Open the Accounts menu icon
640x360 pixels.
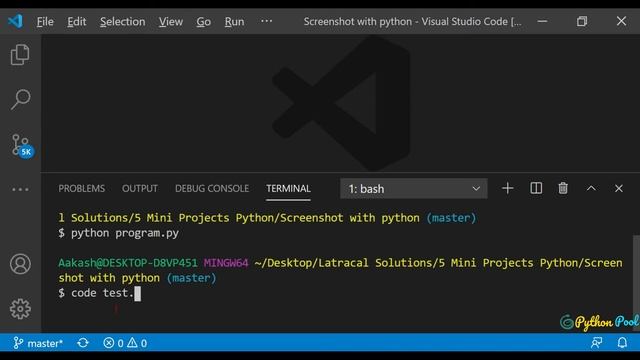coord(20,264)
